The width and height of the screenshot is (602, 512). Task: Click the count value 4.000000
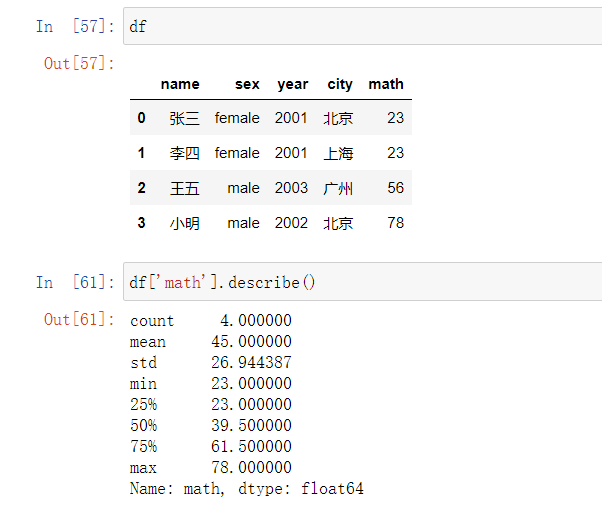256,320
